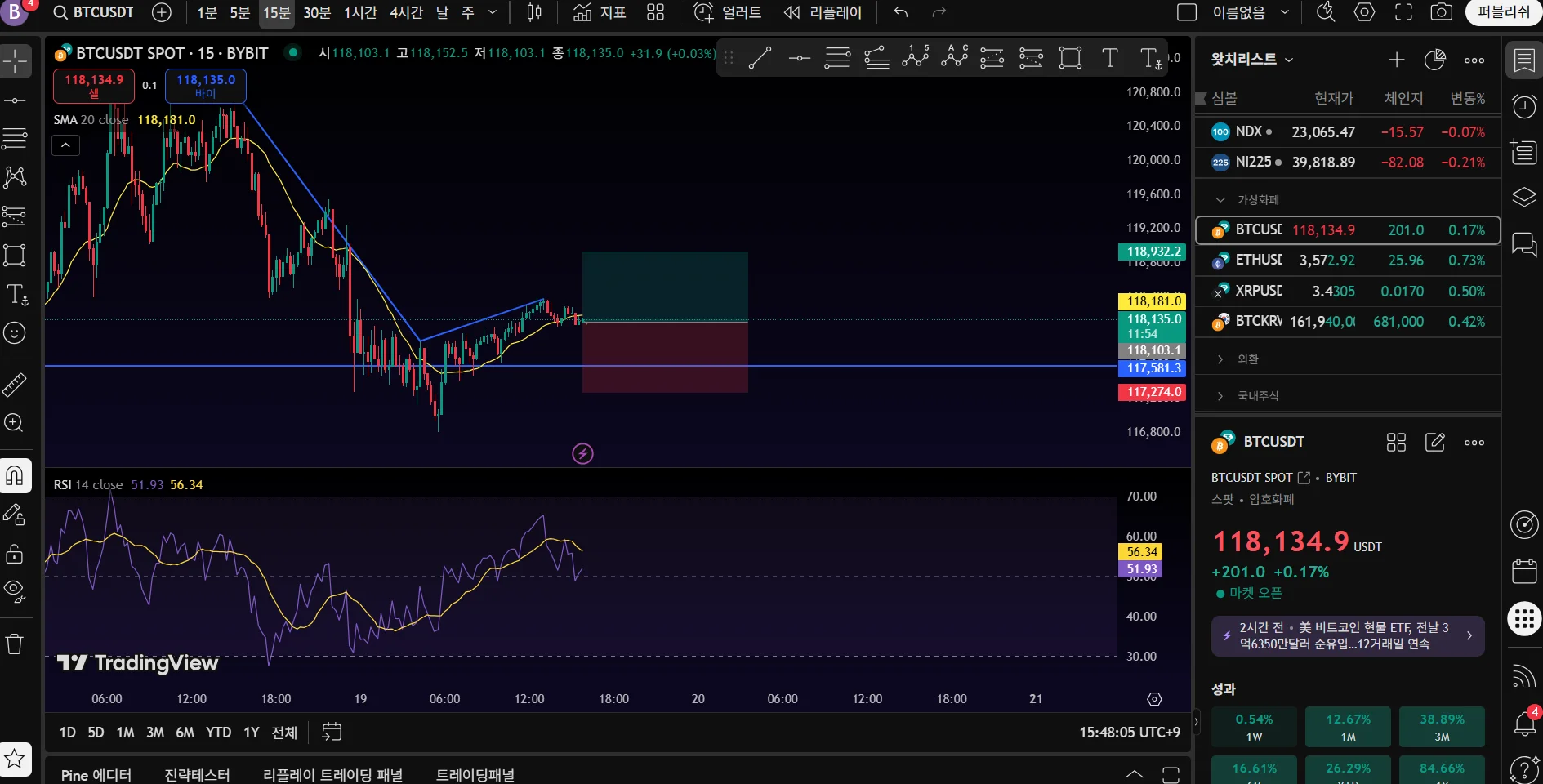Change the candlestick chart type
This screenshot has height=784, width=1543.
pos(534,12)
